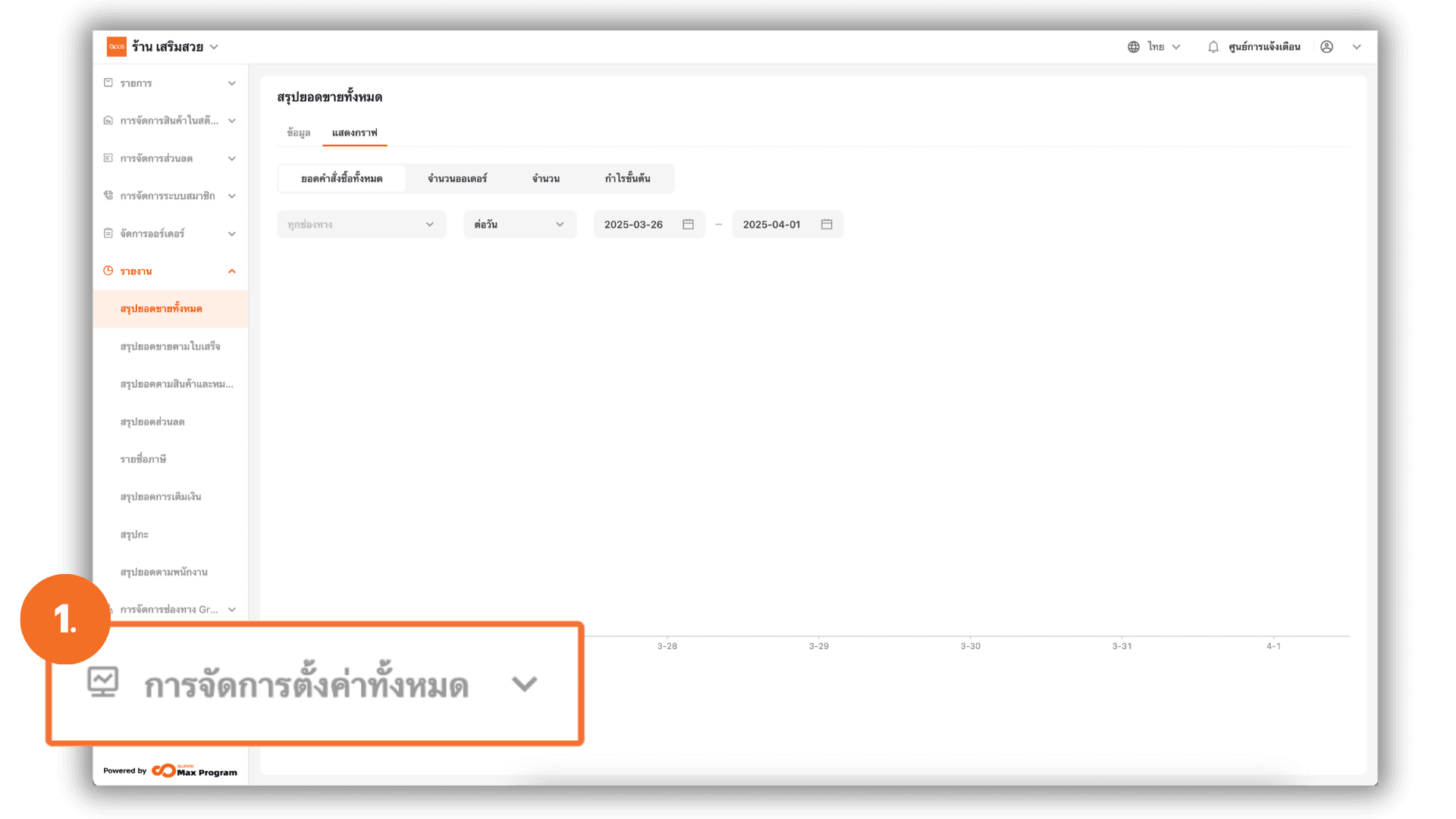Viewport: 1456px width, 819px height.
Task: Open the user profile icon
Action: (x=1326, y=47)
